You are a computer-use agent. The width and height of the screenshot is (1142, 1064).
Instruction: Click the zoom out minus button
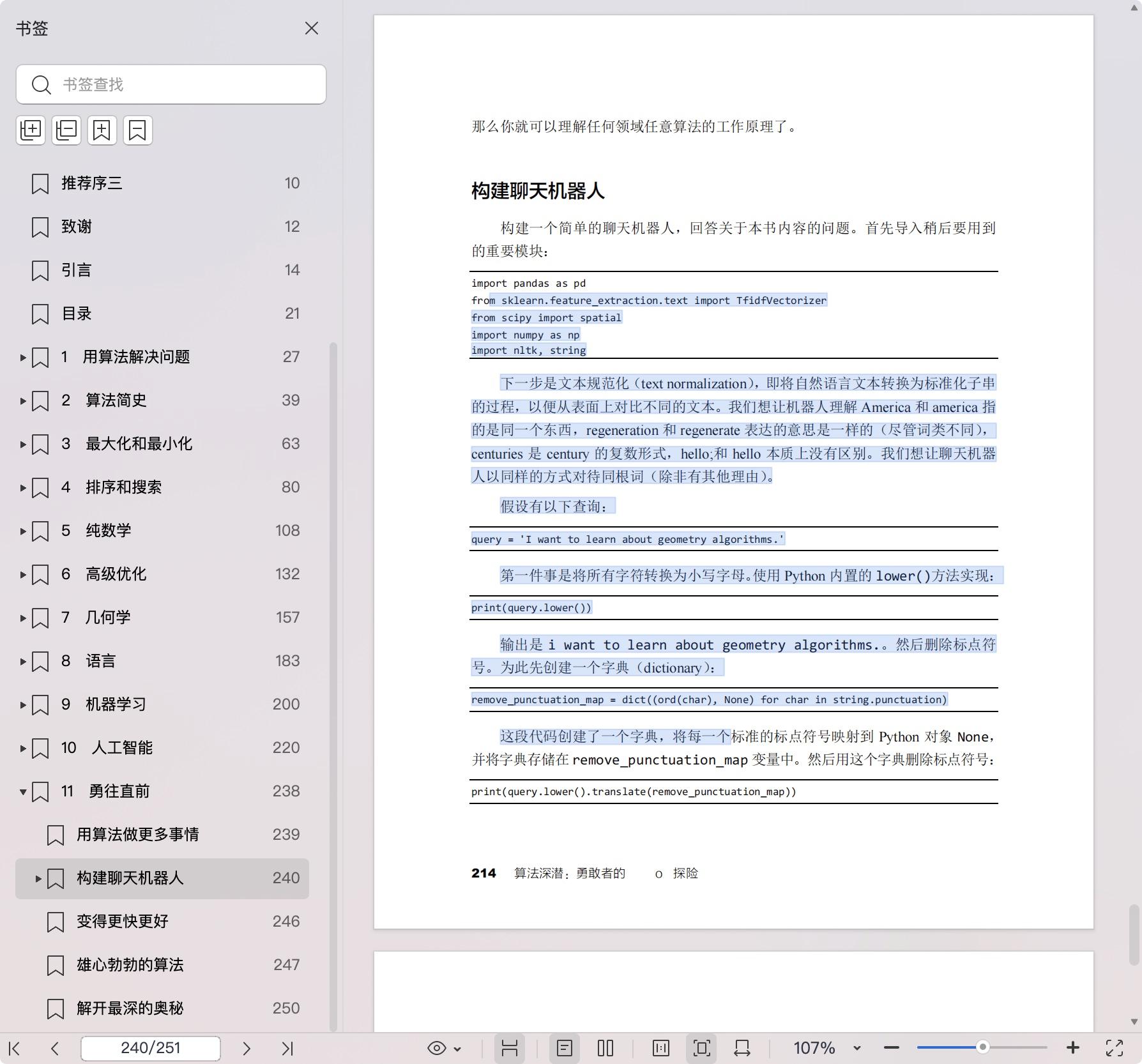[x=892, y=1048]
